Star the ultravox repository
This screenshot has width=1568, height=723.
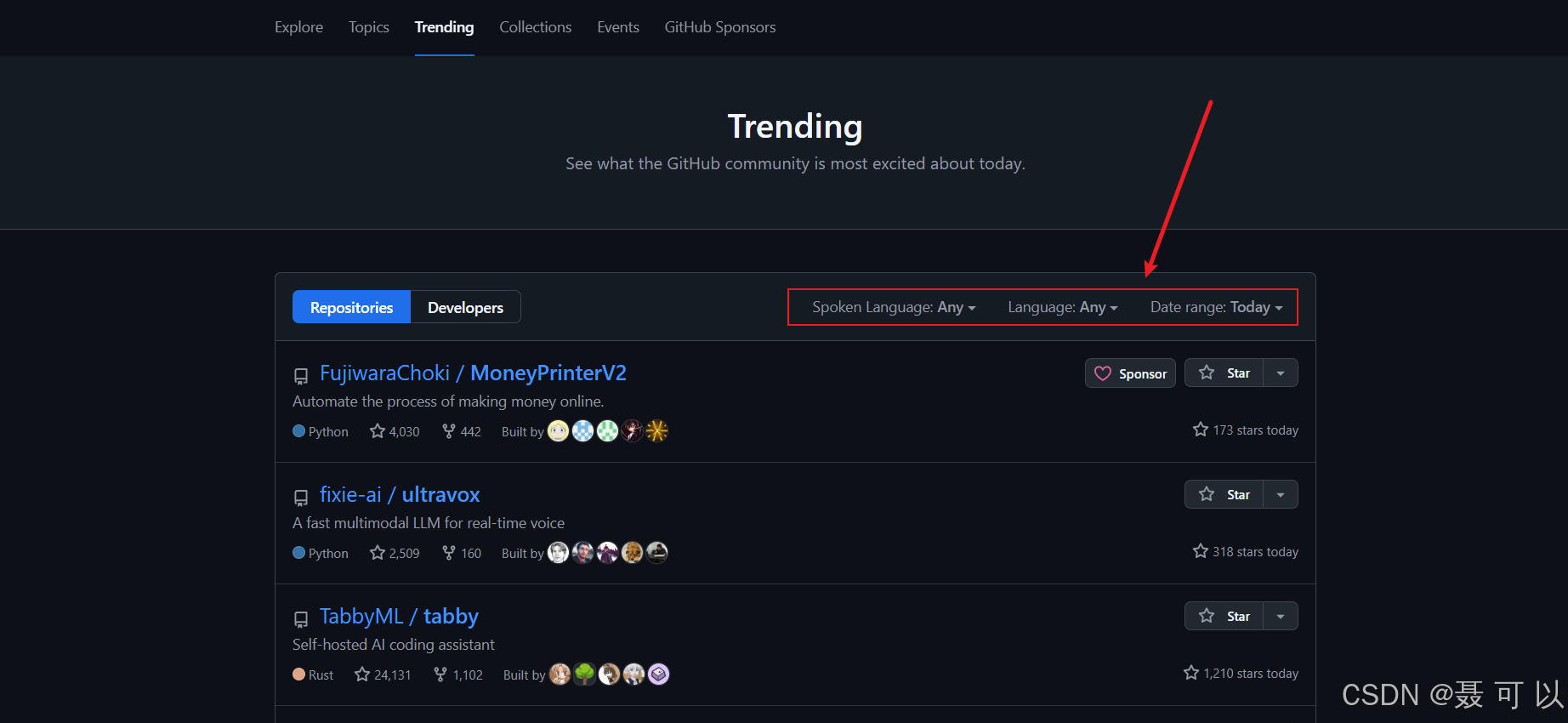(x=1224, y=495)
